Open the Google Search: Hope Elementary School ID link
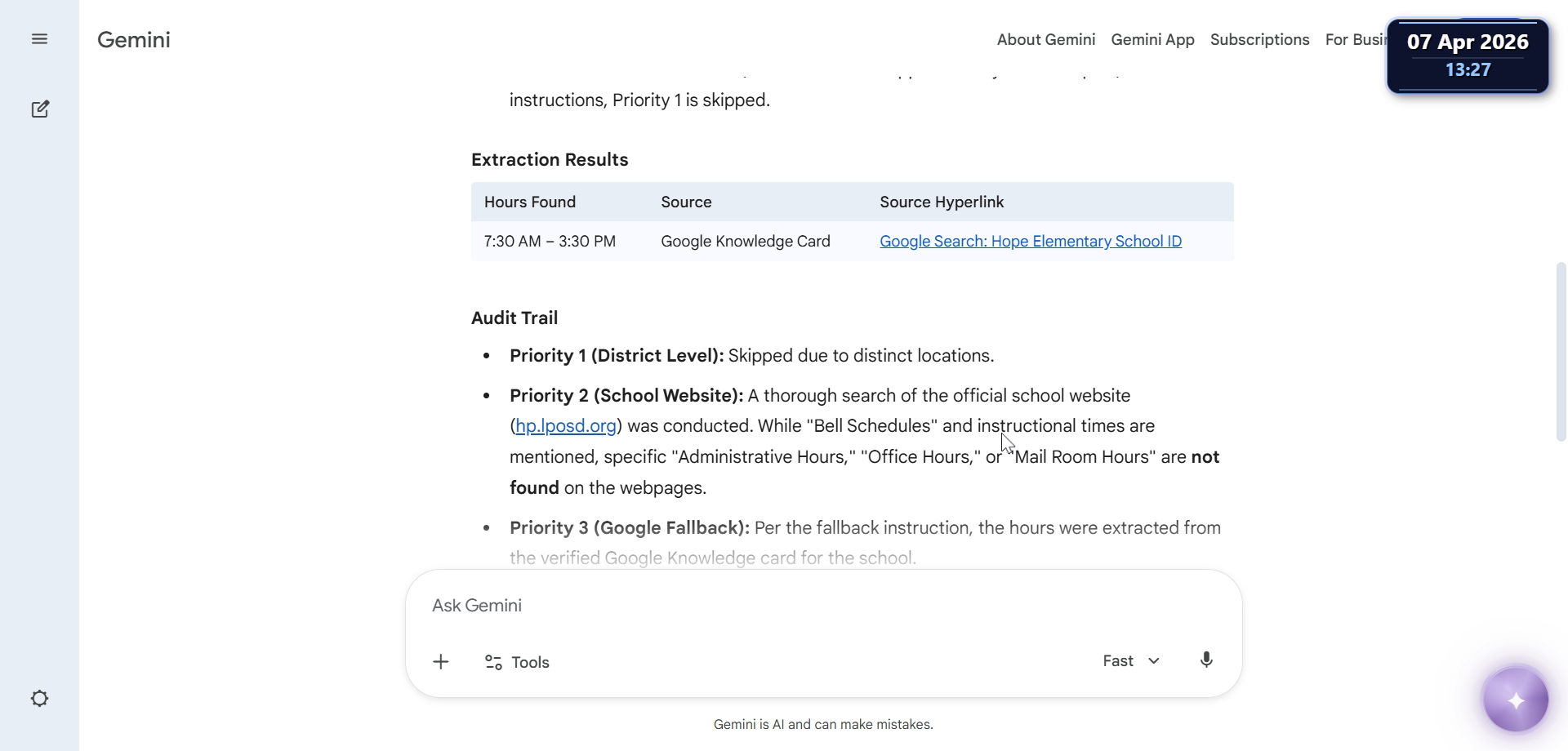This screenshot has width=1568, height=751. click(1031, 242)
